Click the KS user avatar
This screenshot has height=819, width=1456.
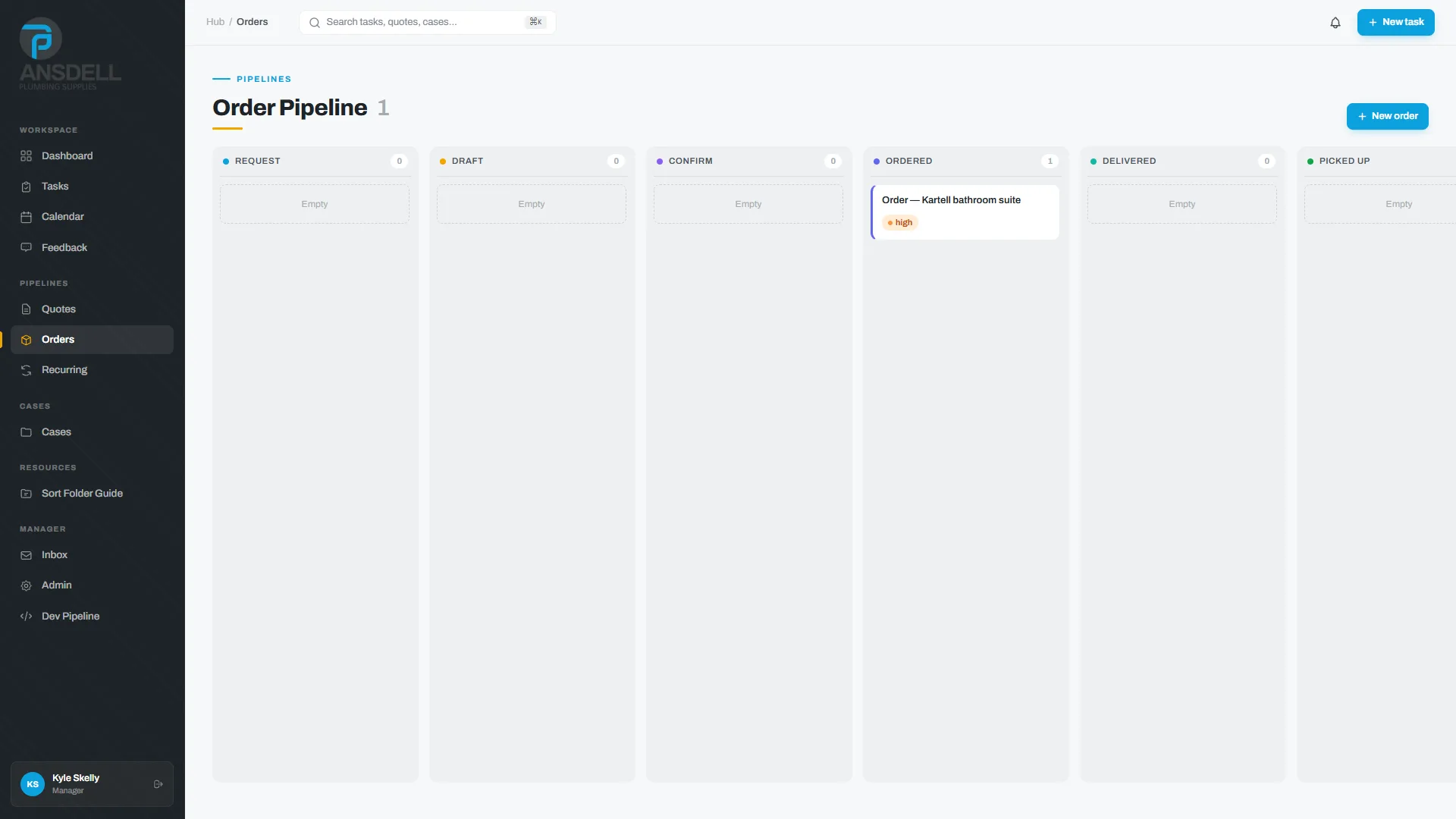[33, 784]
